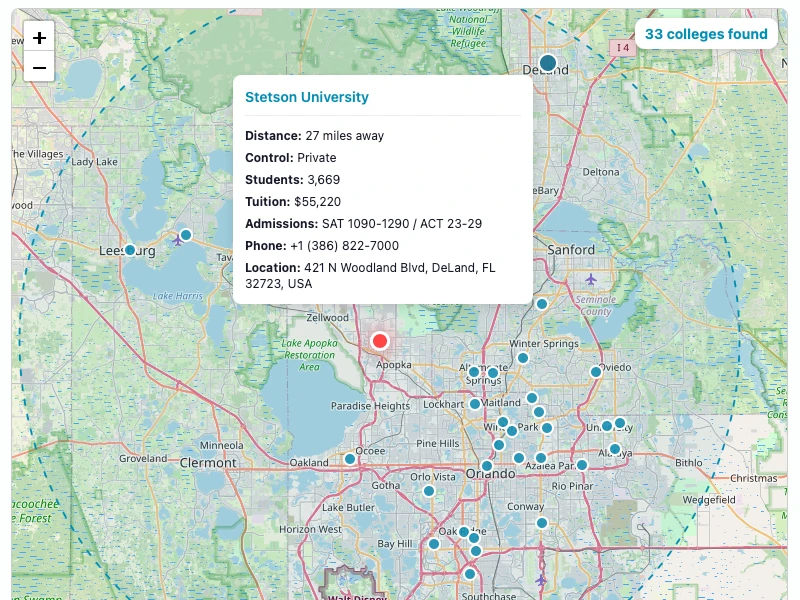The width and height of the screenshot is (800, 600).
Task: Select the college marker south of Sanford
Action: pyautogui.click(x=542, y=304)
